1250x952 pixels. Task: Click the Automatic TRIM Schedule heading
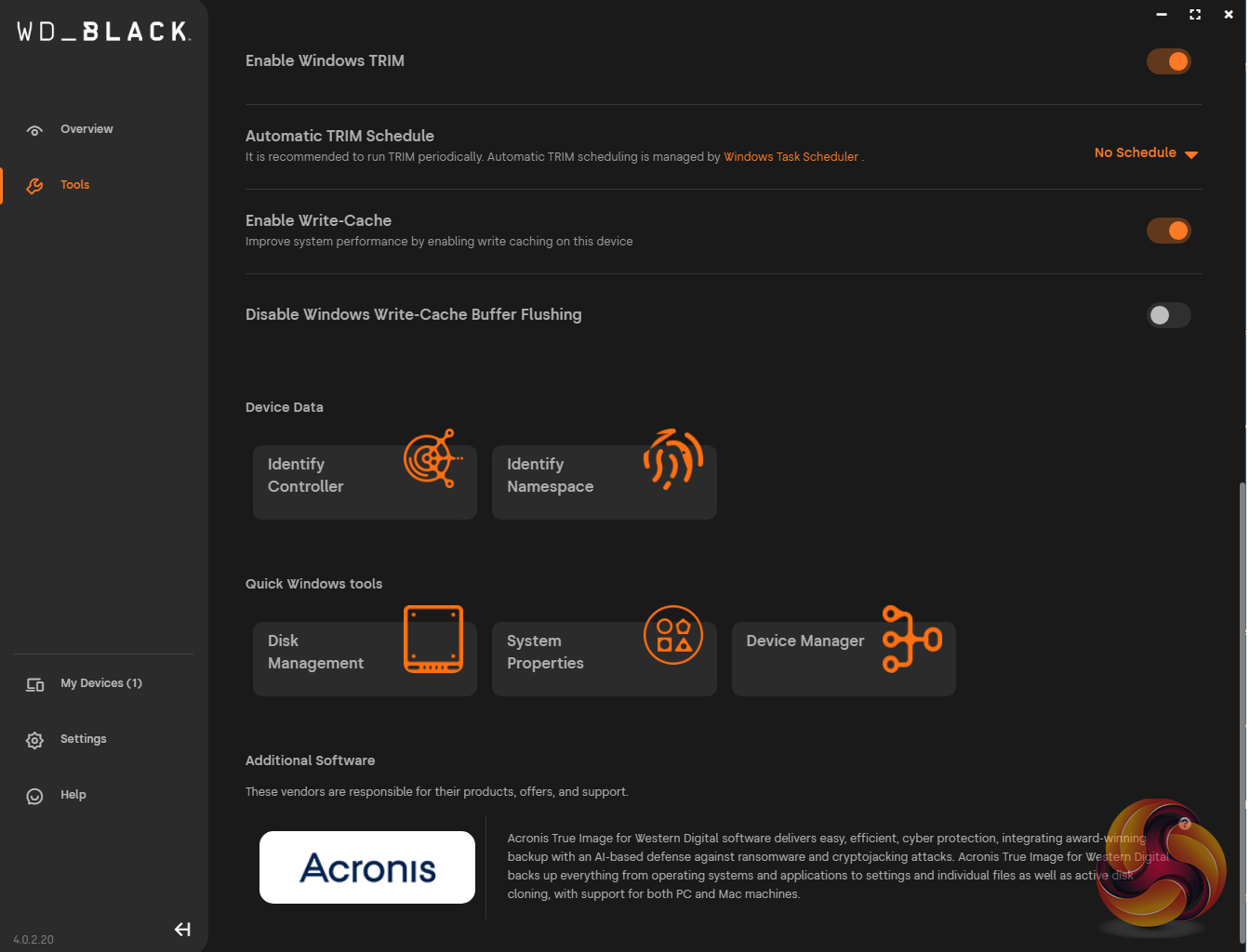click(x=339, y=136)
